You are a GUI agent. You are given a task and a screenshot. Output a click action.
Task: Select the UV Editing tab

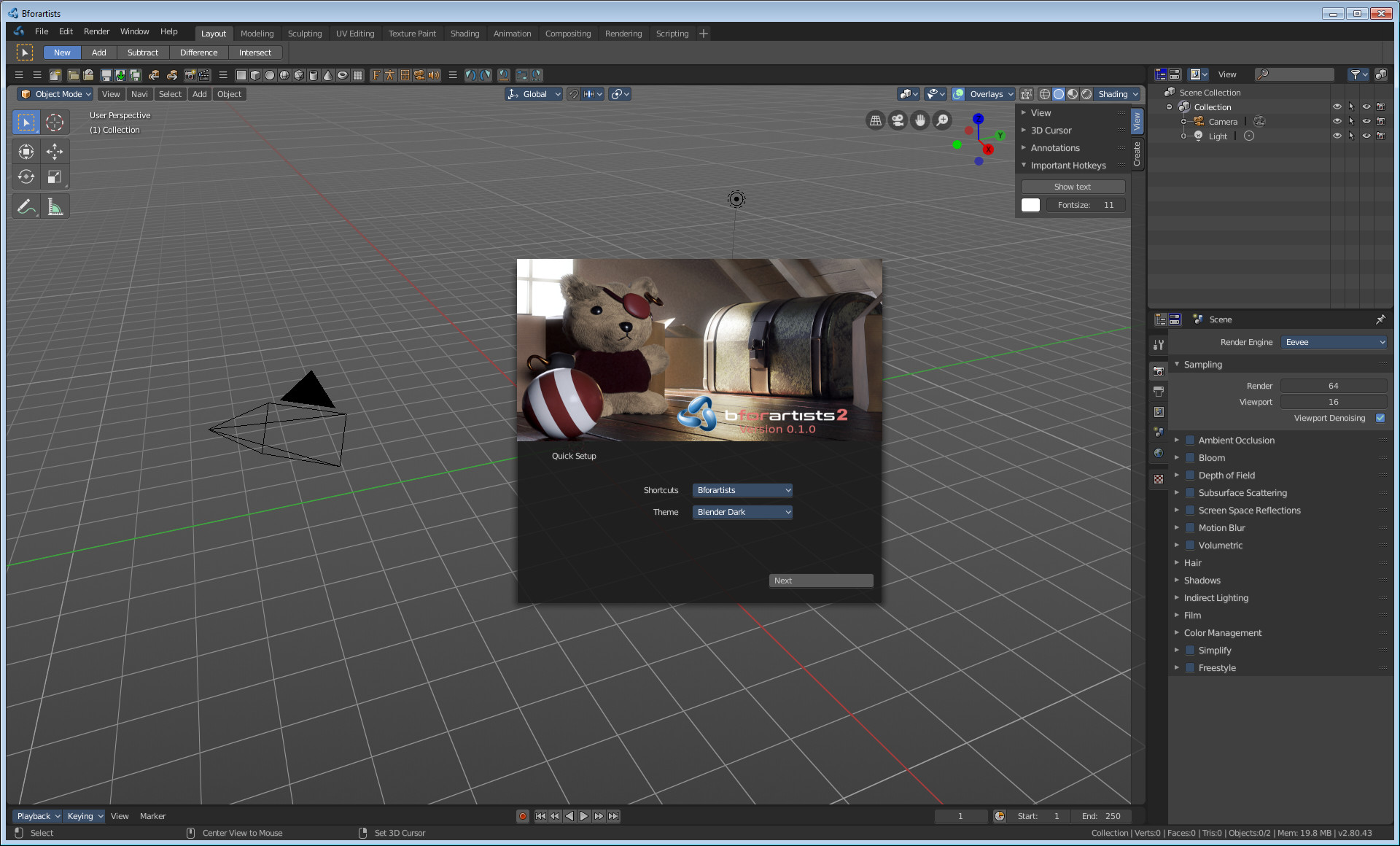click(x=354, y=33)
